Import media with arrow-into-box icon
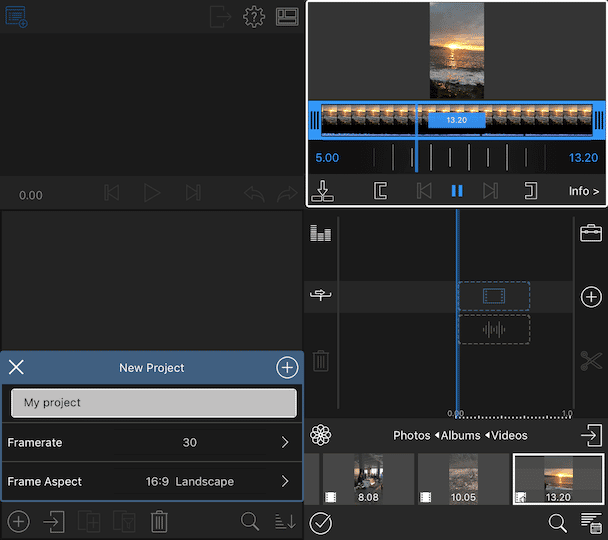Viewport: 608px width, 540px height. [591, 435]
